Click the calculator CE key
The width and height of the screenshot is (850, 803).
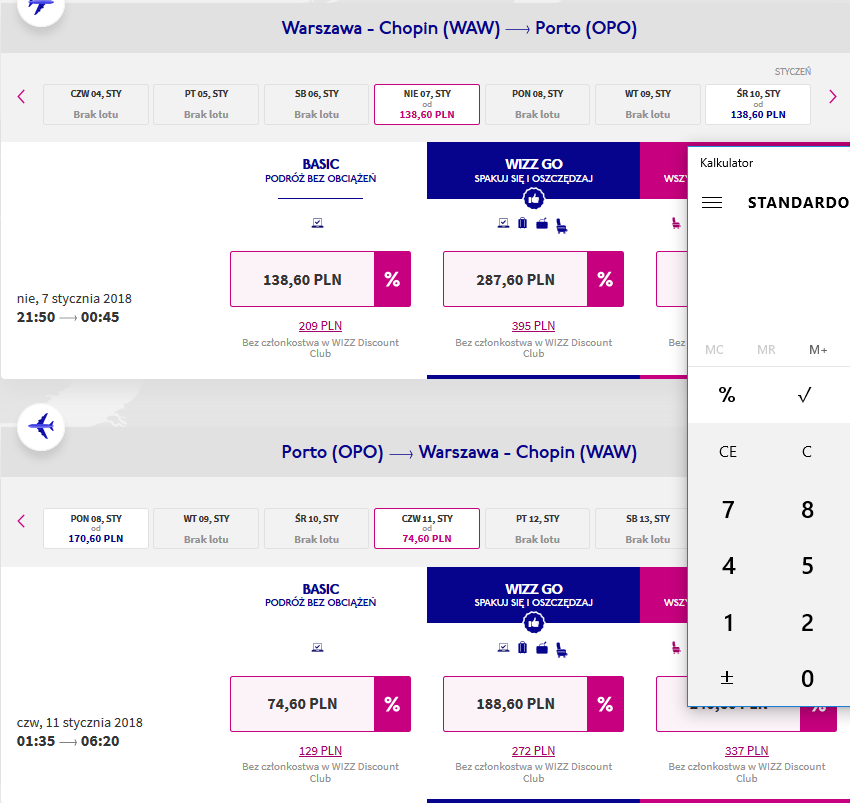pos(727,452)
